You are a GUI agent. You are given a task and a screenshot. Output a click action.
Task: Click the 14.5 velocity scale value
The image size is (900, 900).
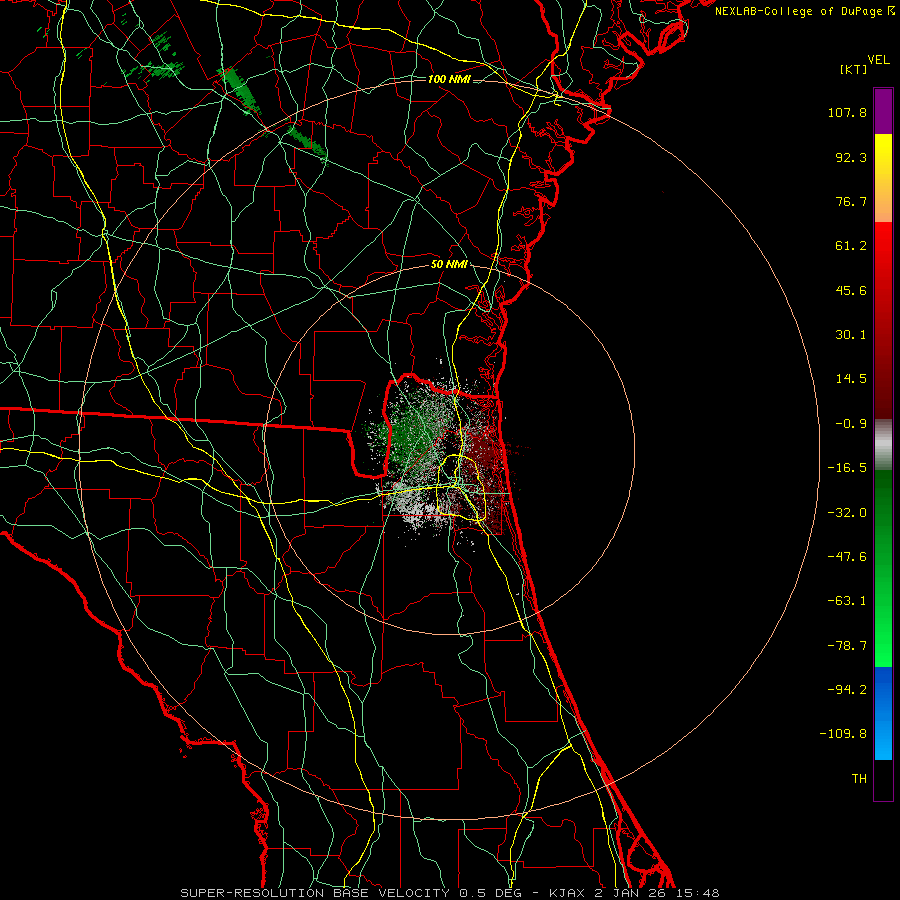tap(851, 379)
